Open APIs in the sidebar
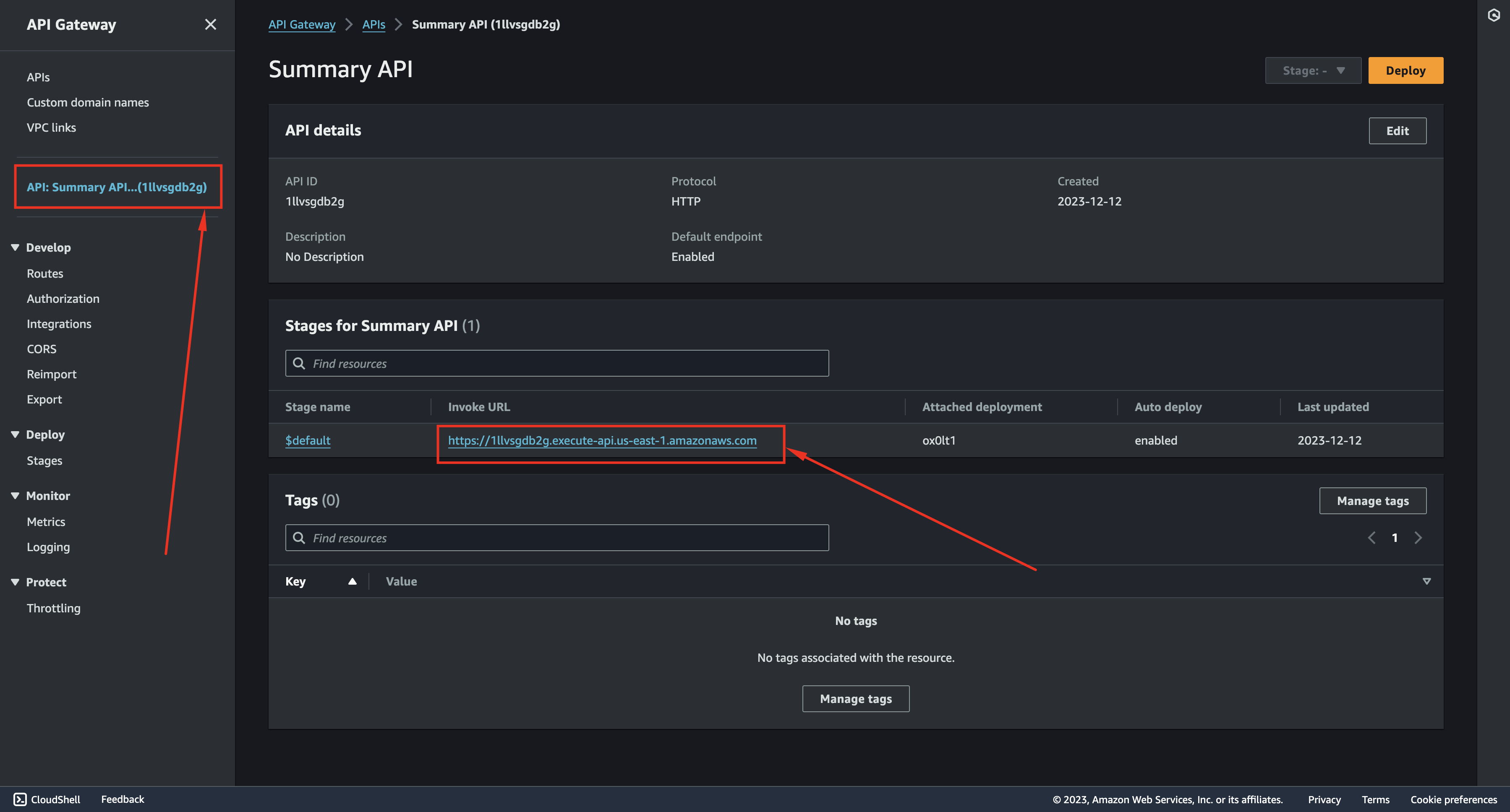 [x=38, y=77]
